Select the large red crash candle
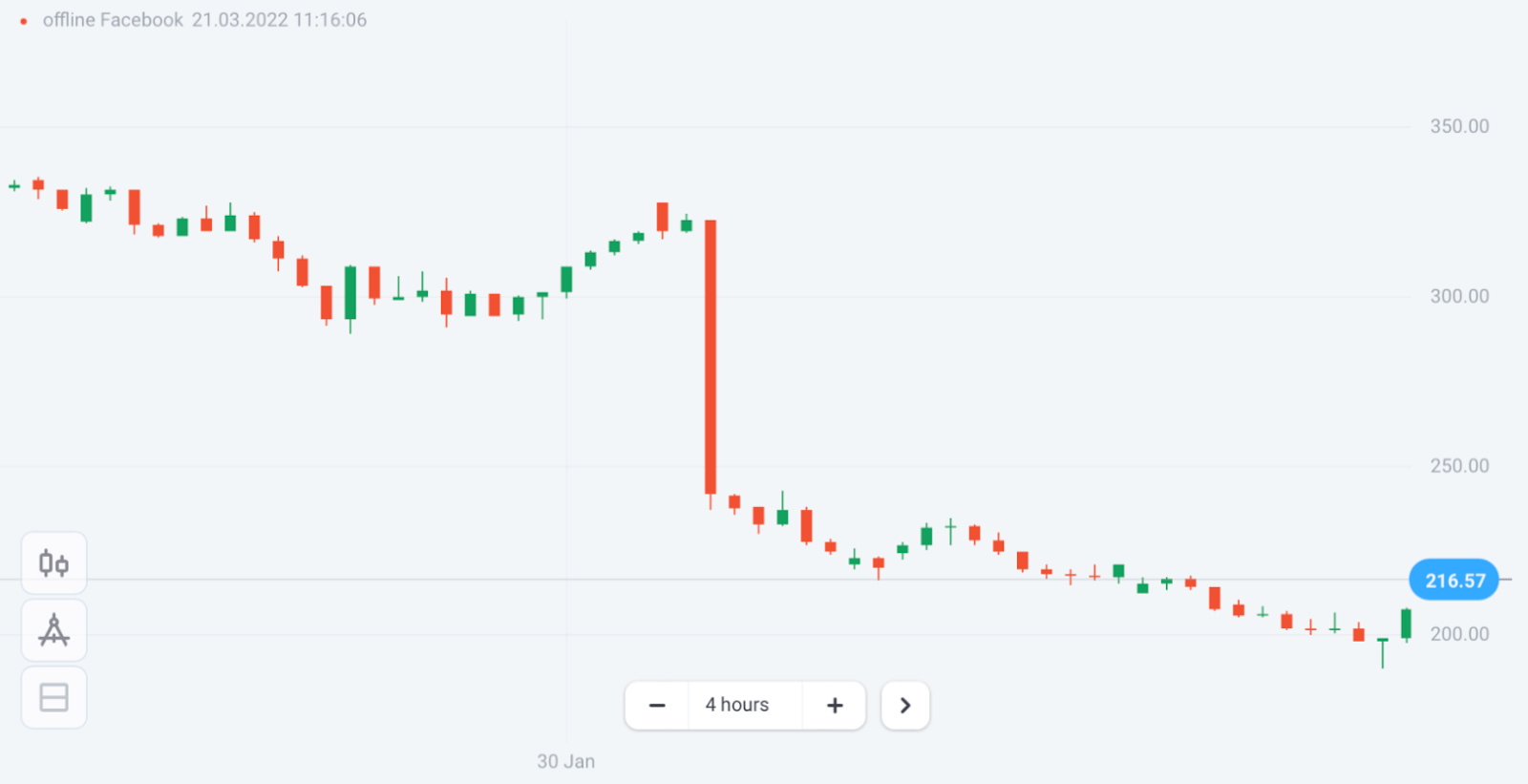Screen dimensions: 1528x784 (711, 357)
